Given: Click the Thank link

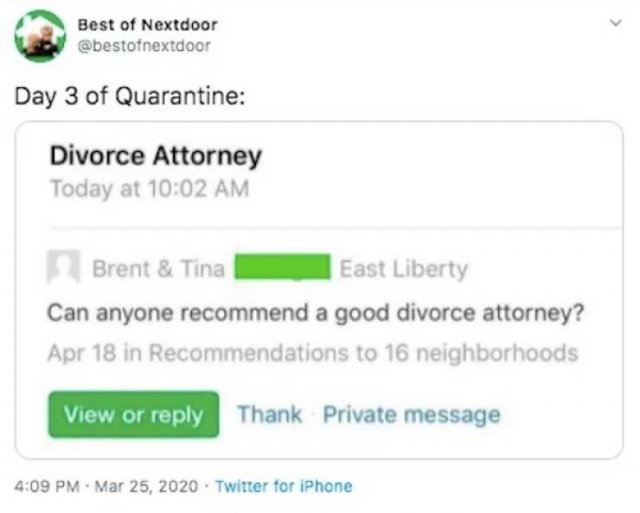Looking at the screenshot, I should [x=270, y=415].
